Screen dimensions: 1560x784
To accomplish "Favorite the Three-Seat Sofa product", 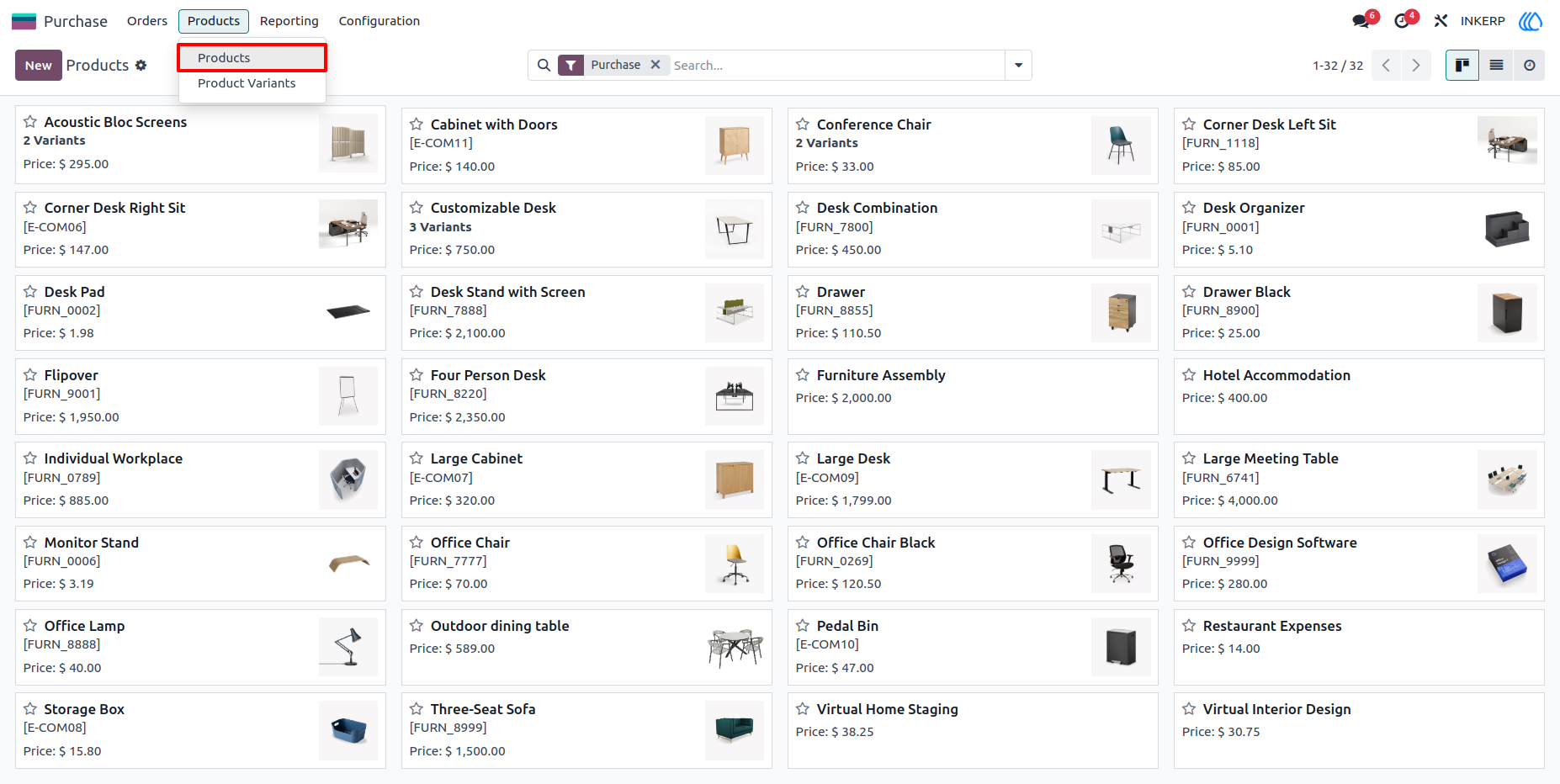I will [x=417, y=709].
